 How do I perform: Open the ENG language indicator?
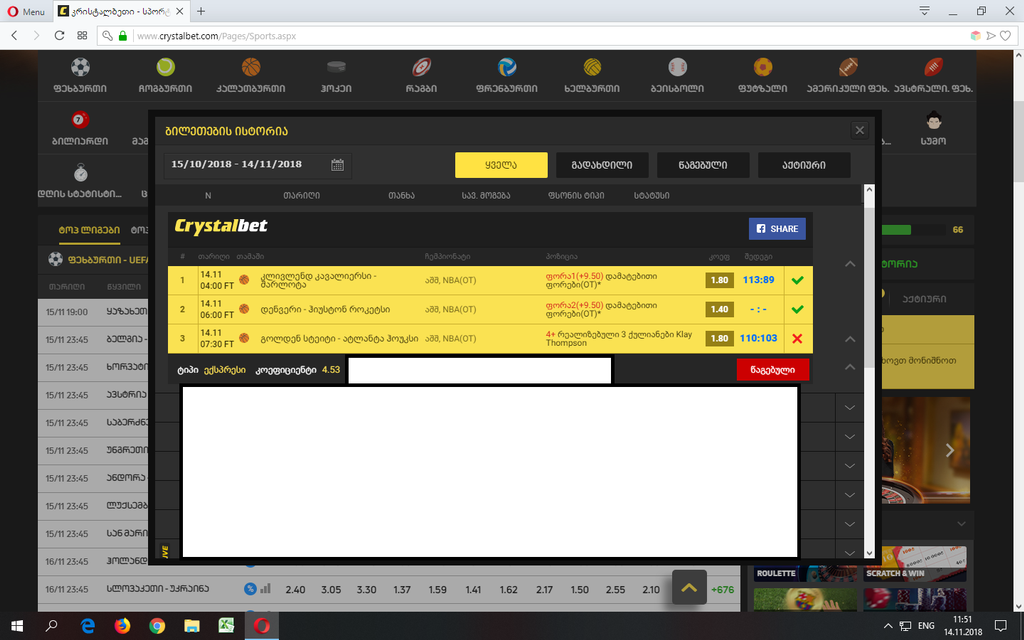pos(926,626)
